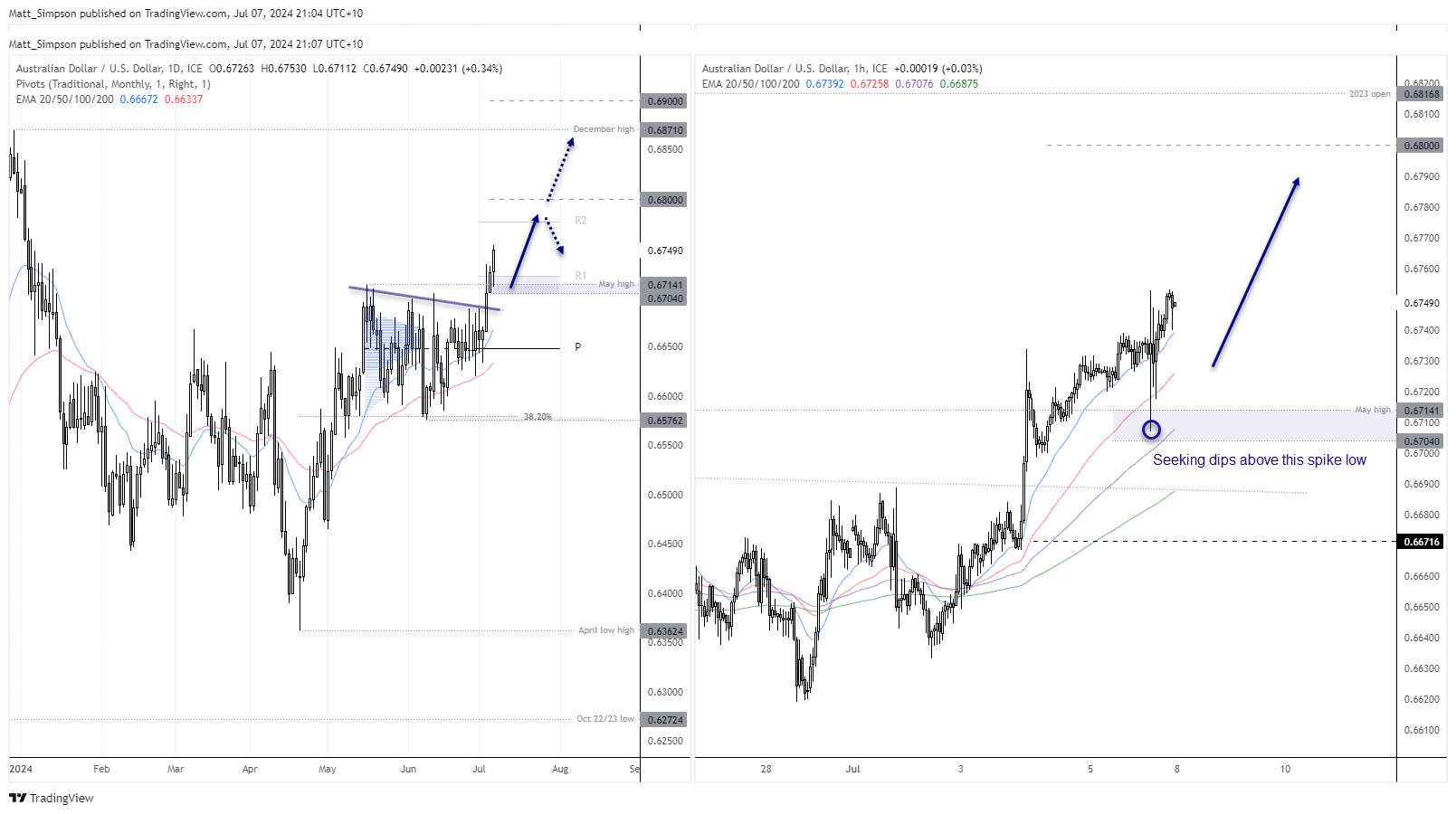
Task: Click the 0.68000 price label on daily chart
Action: pos(665,200)
